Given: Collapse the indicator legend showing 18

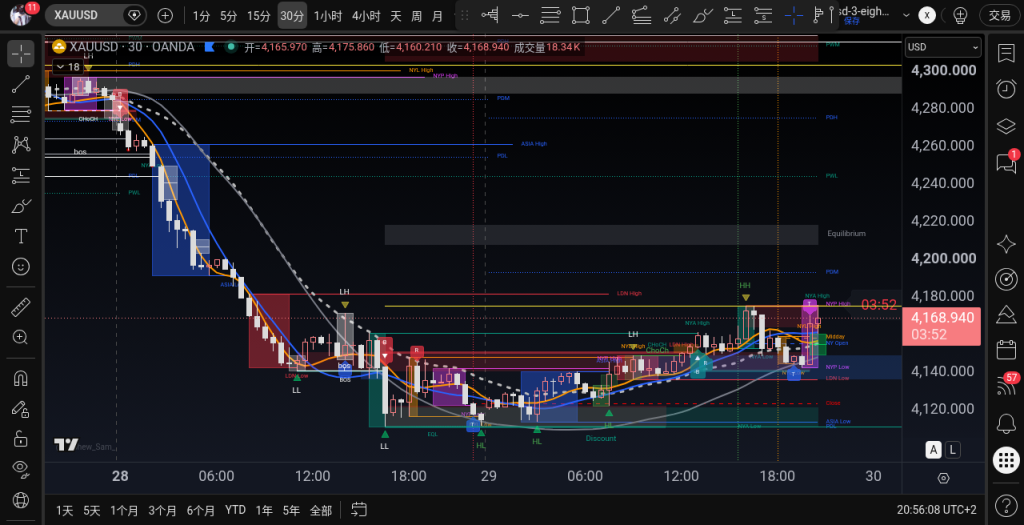Looking at the screenshot, I should (68, 67).
